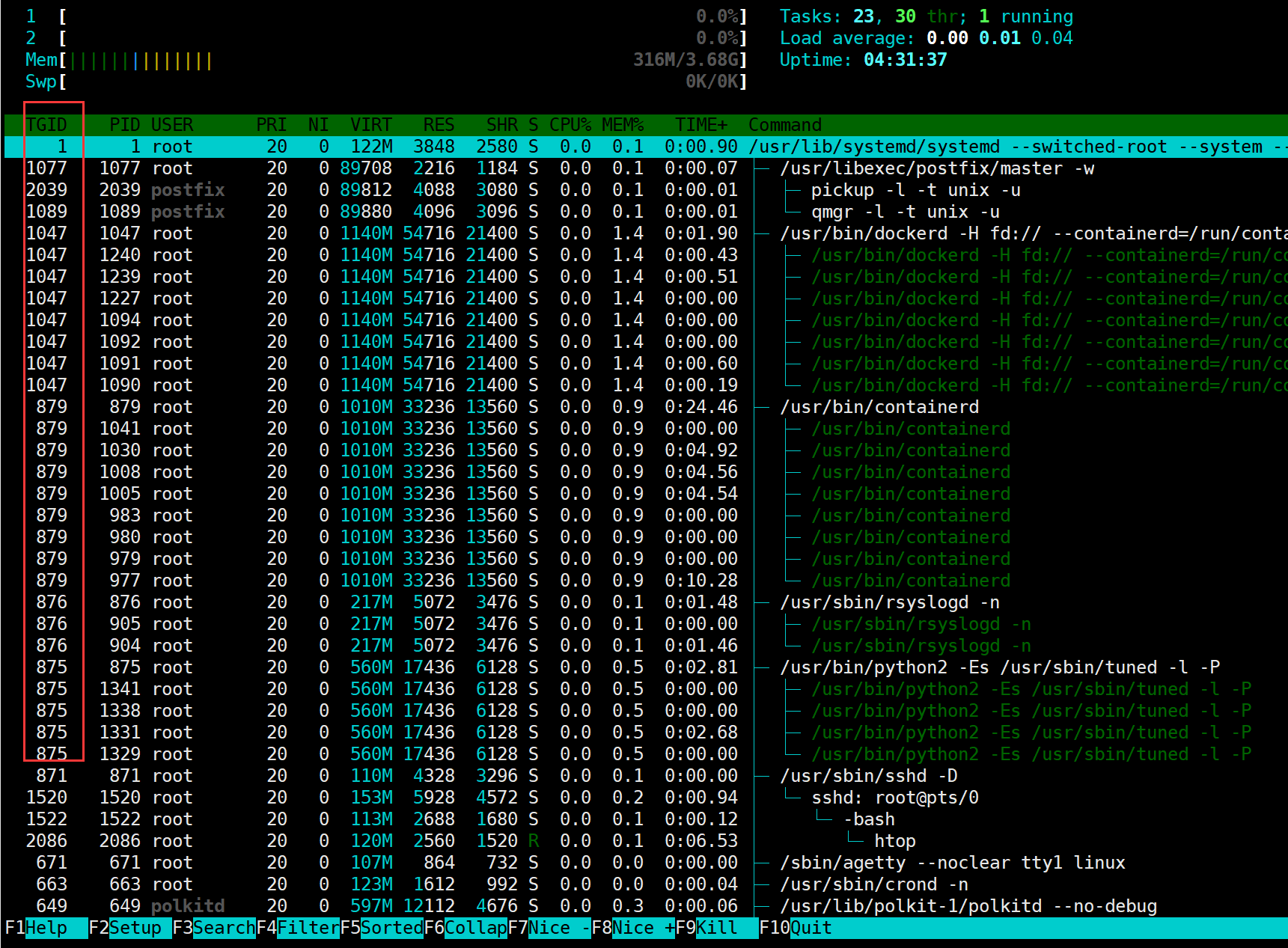
Task: Sort by the CPU% column header
Action: (570, 125)
